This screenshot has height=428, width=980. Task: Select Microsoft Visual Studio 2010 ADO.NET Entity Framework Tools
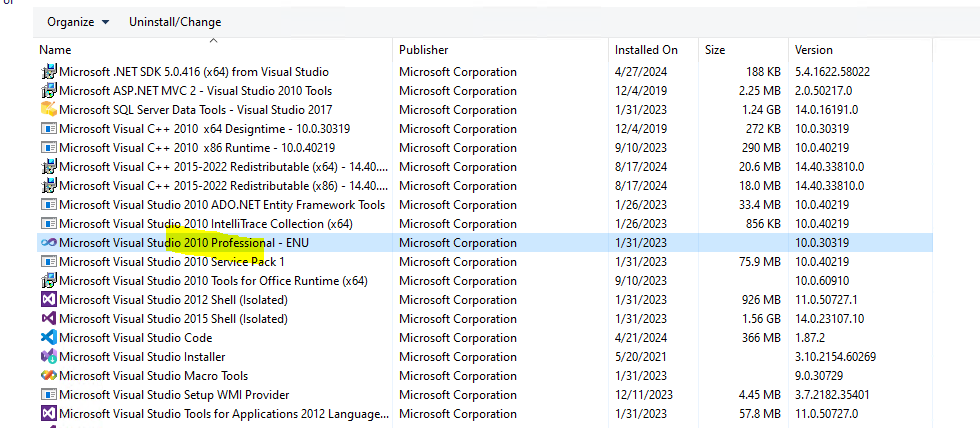pos(222,205)
